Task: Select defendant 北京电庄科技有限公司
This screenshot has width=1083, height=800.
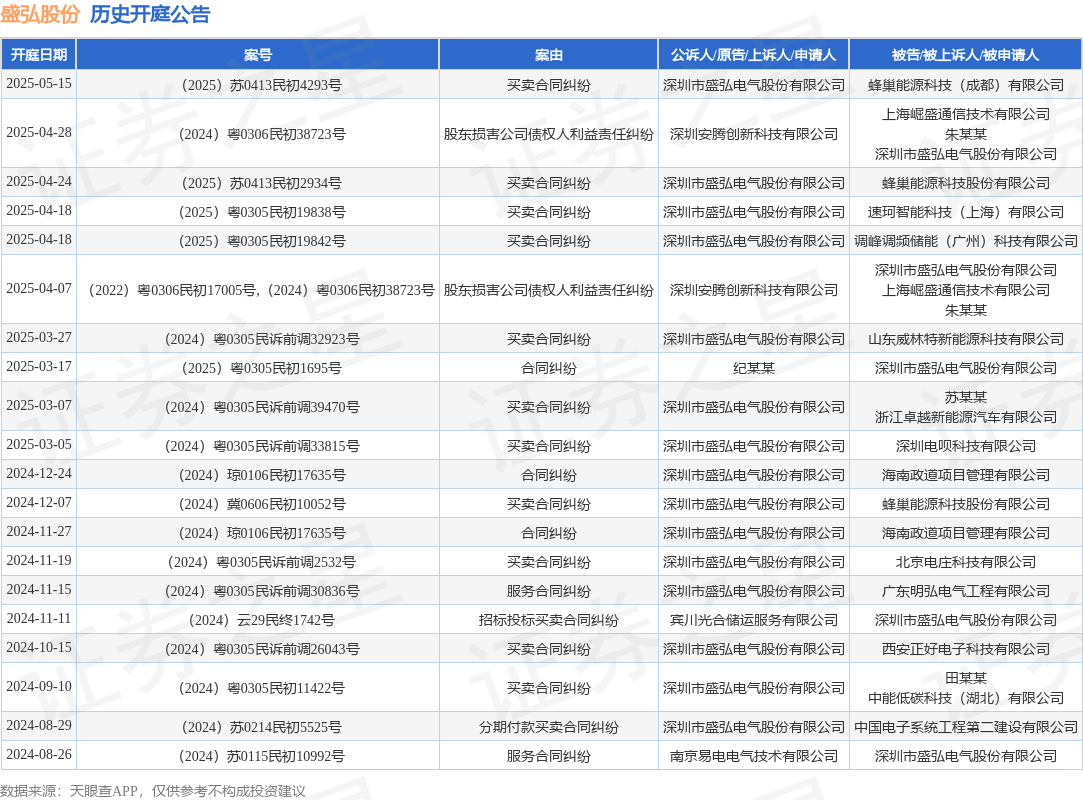Action: [x=966, y=562]
